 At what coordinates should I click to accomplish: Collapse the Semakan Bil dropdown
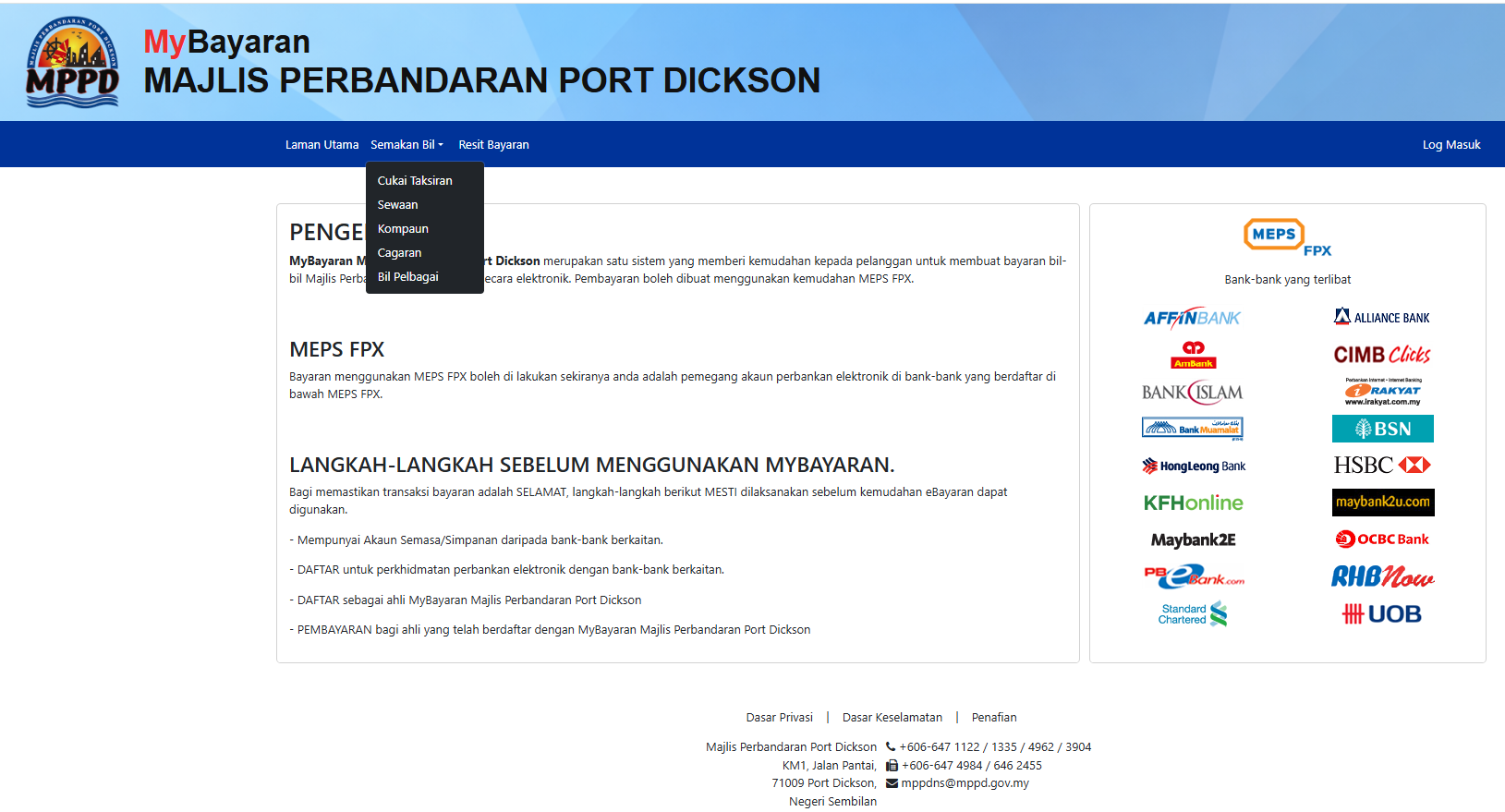[407, 145]
